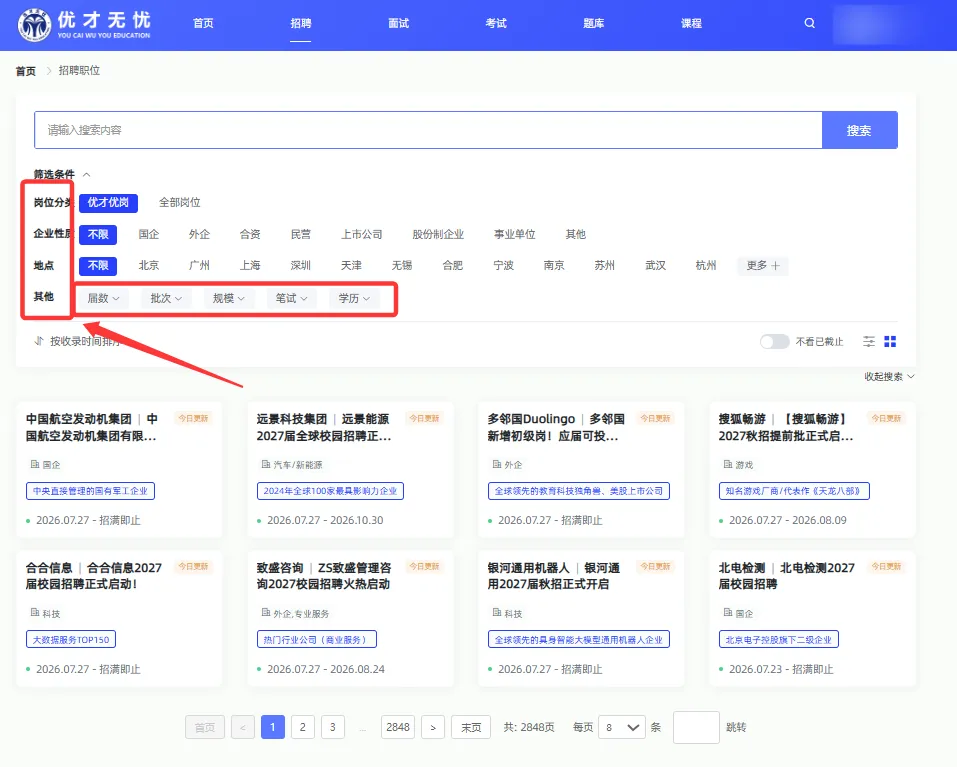Image resolution: width=957 pixels, height=767 pixels.
Task: Open 搜狐畅游 job card
Action: 812,469
